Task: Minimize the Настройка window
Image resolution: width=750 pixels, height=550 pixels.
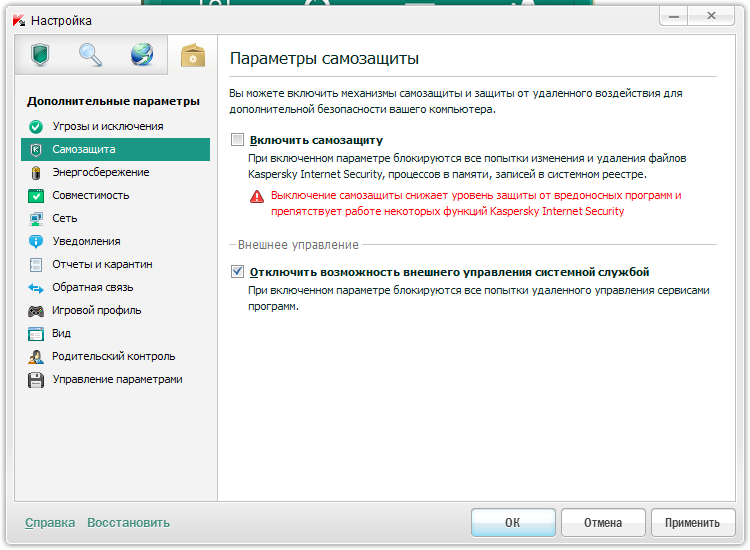Action: click(674, 16)
